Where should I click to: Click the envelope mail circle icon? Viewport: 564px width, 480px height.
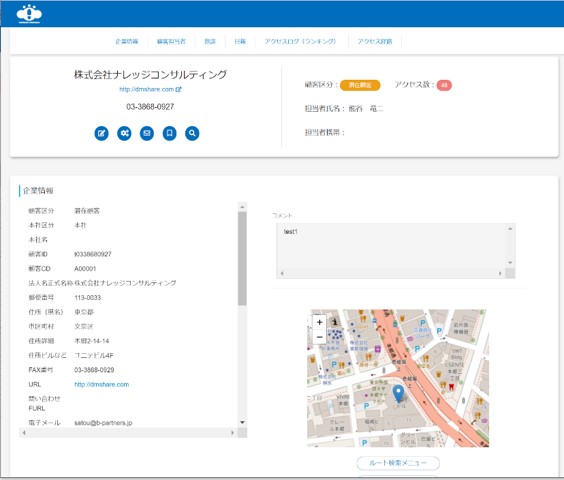(x=147, y=133)
